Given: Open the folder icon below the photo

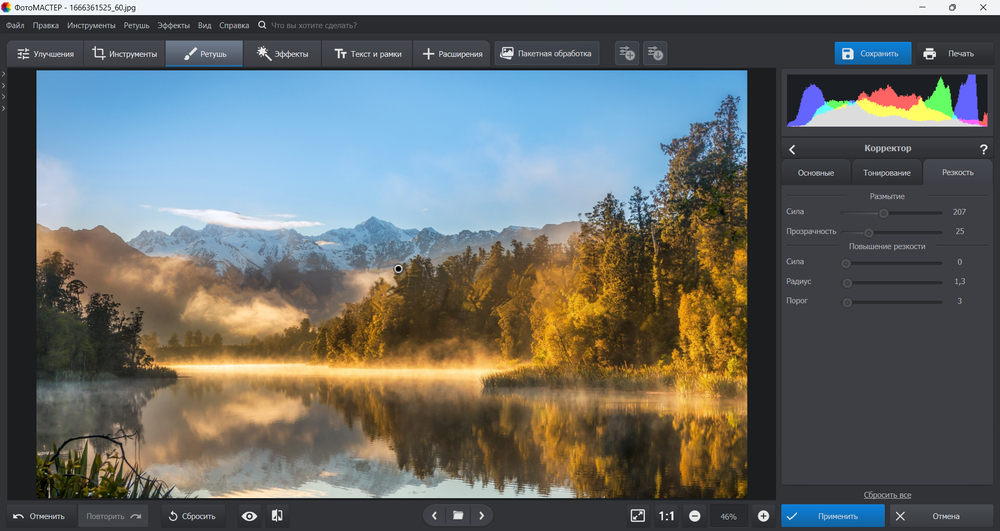Looking at the screenshot, I should point(458,516).
